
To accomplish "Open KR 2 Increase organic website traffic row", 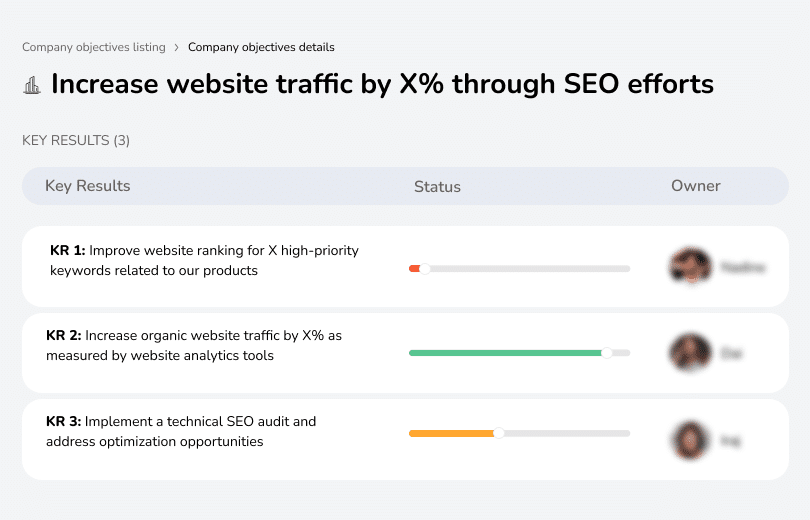I will point(194,345).
